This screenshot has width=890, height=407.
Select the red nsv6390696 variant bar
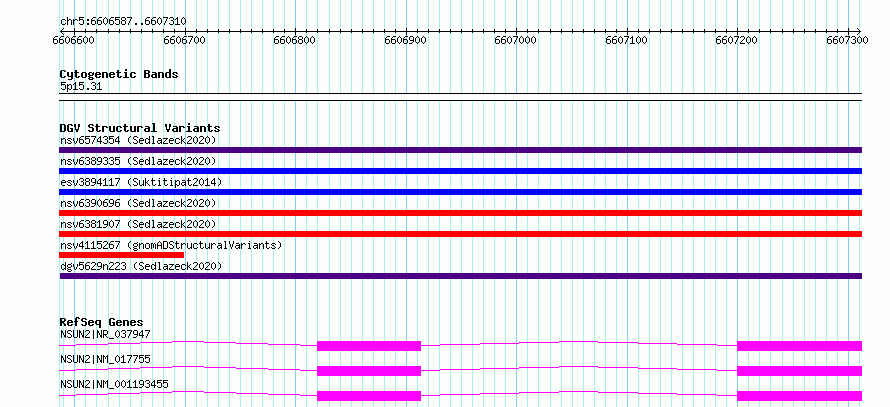pyautogui.click(x=460, y=213)
